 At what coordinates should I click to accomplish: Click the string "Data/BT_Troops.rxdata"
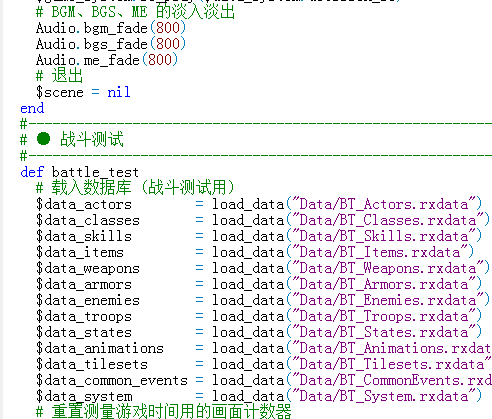(383, 316)
